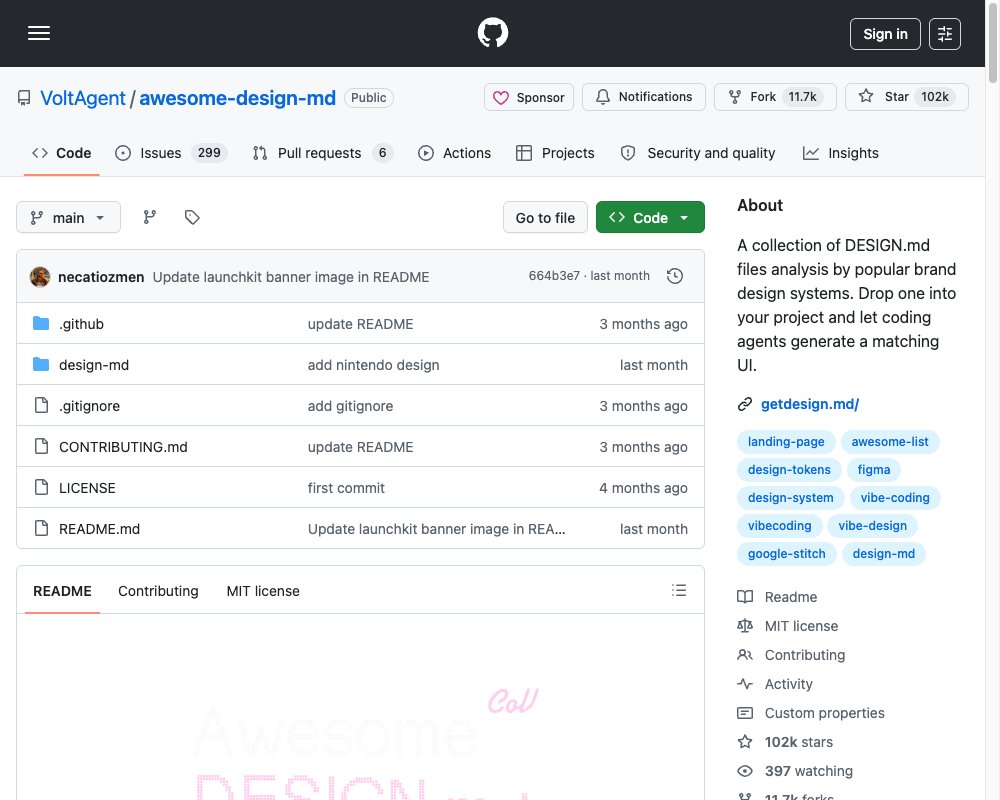Click the design-md folder icon
Viewport: 1000px width, 800px height.
(x=41, y=364)
